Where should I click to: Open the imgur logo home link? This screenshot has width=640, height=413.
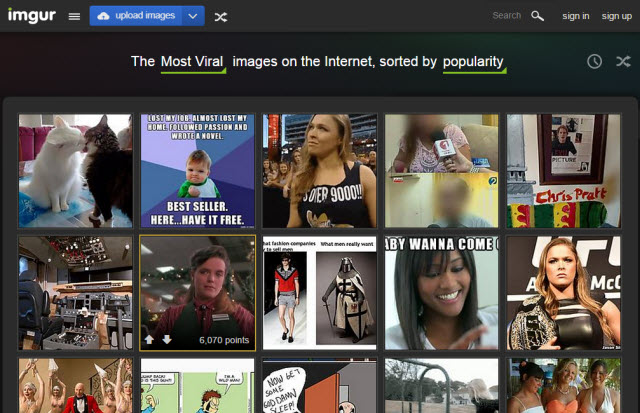tap(32, 16)
